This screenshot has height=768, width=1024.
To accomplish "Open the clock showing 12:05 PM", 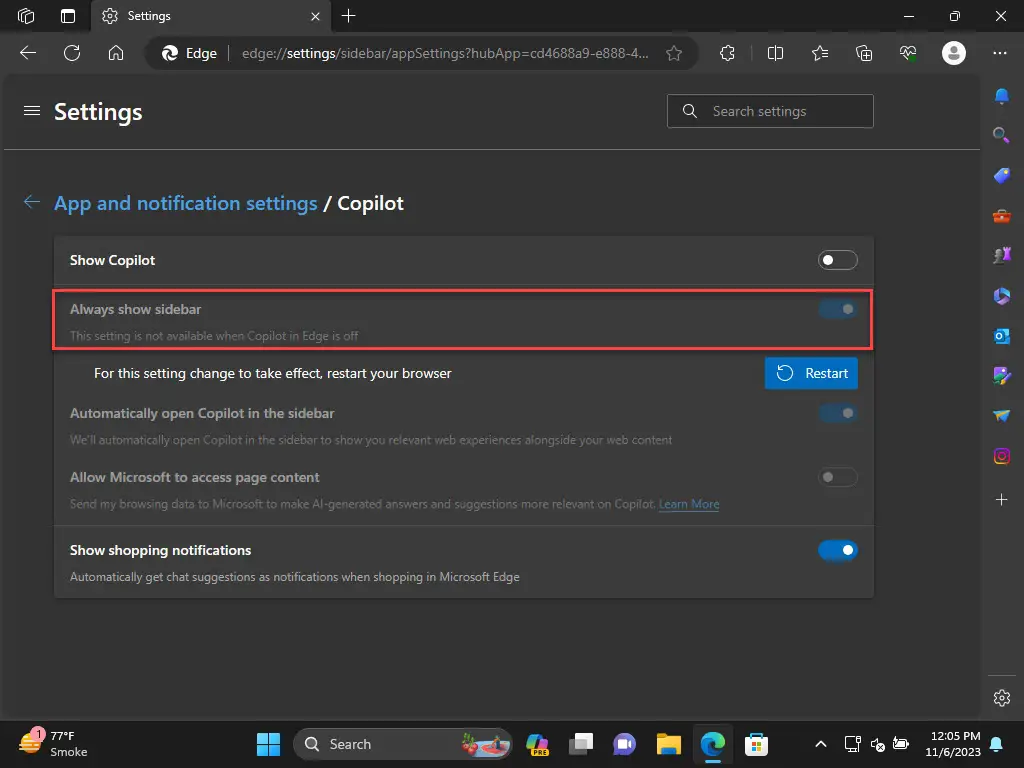I will [953, 744].
